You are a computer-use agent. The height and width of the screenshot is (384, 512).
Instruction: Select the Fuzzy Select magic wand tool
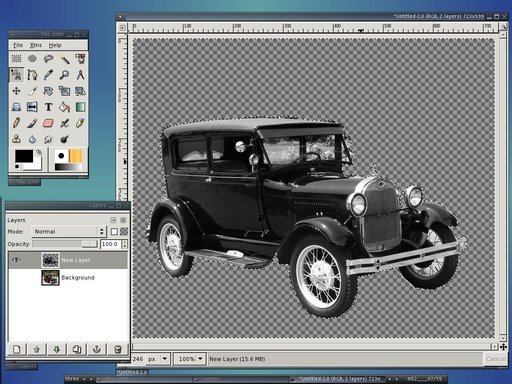click(64, 59)
